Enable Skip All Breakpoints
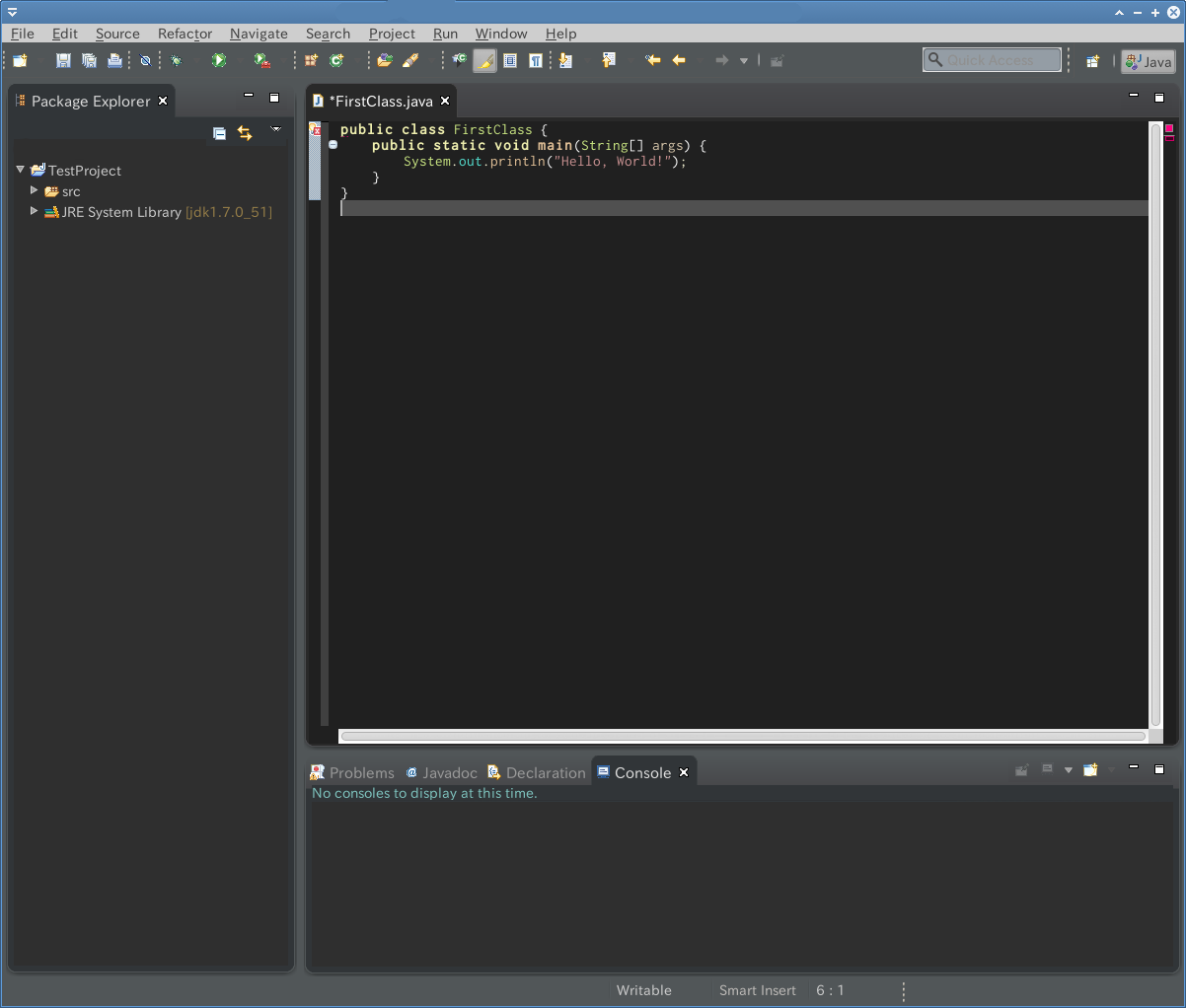This screenshot has height=1008, width=1186. tap(144, 60)
